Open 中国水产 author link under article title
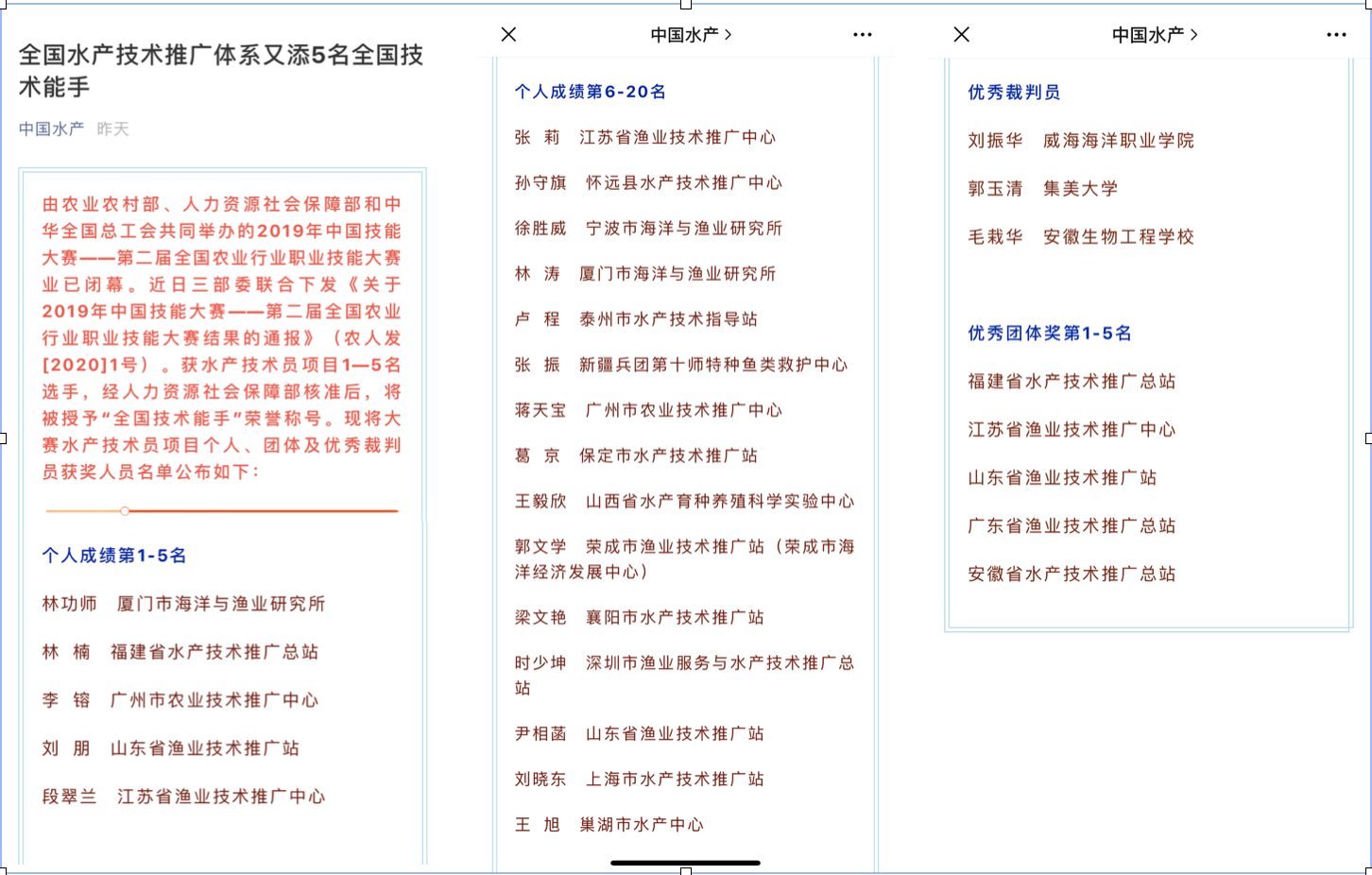 pos(51,129)
